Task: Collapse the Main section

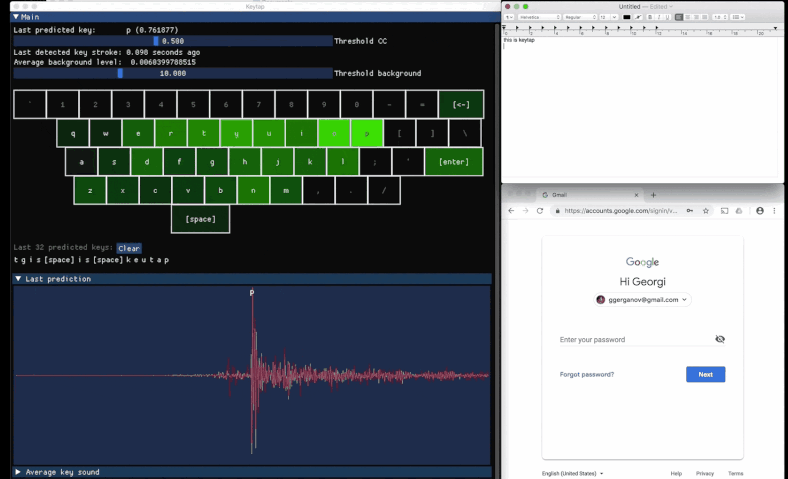Action: [18, 17]
